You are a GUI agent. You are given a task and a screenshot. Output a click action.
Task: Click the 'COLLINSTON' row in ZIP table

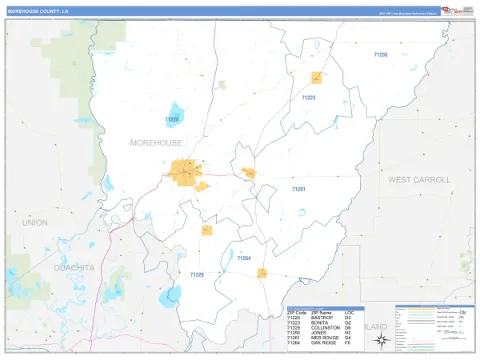tap(319, 328)
